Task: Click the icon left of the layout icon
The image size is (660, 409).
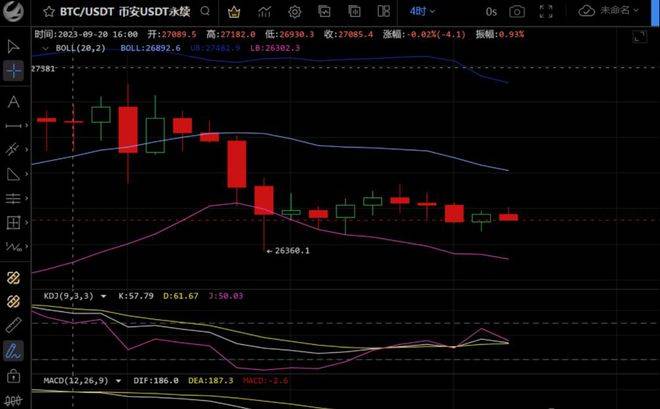Action: pos(354,11)
